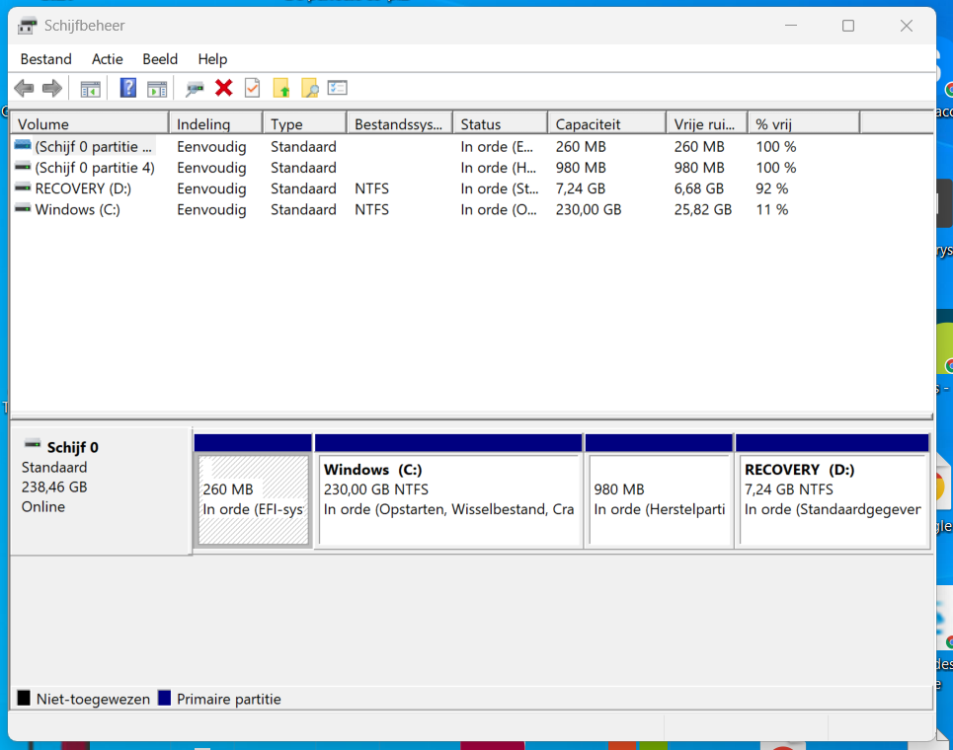This screenshot has height=750, width=953.
Task: Click the disk icon beside Schijf 0
Action: click(x=32, y=444)
